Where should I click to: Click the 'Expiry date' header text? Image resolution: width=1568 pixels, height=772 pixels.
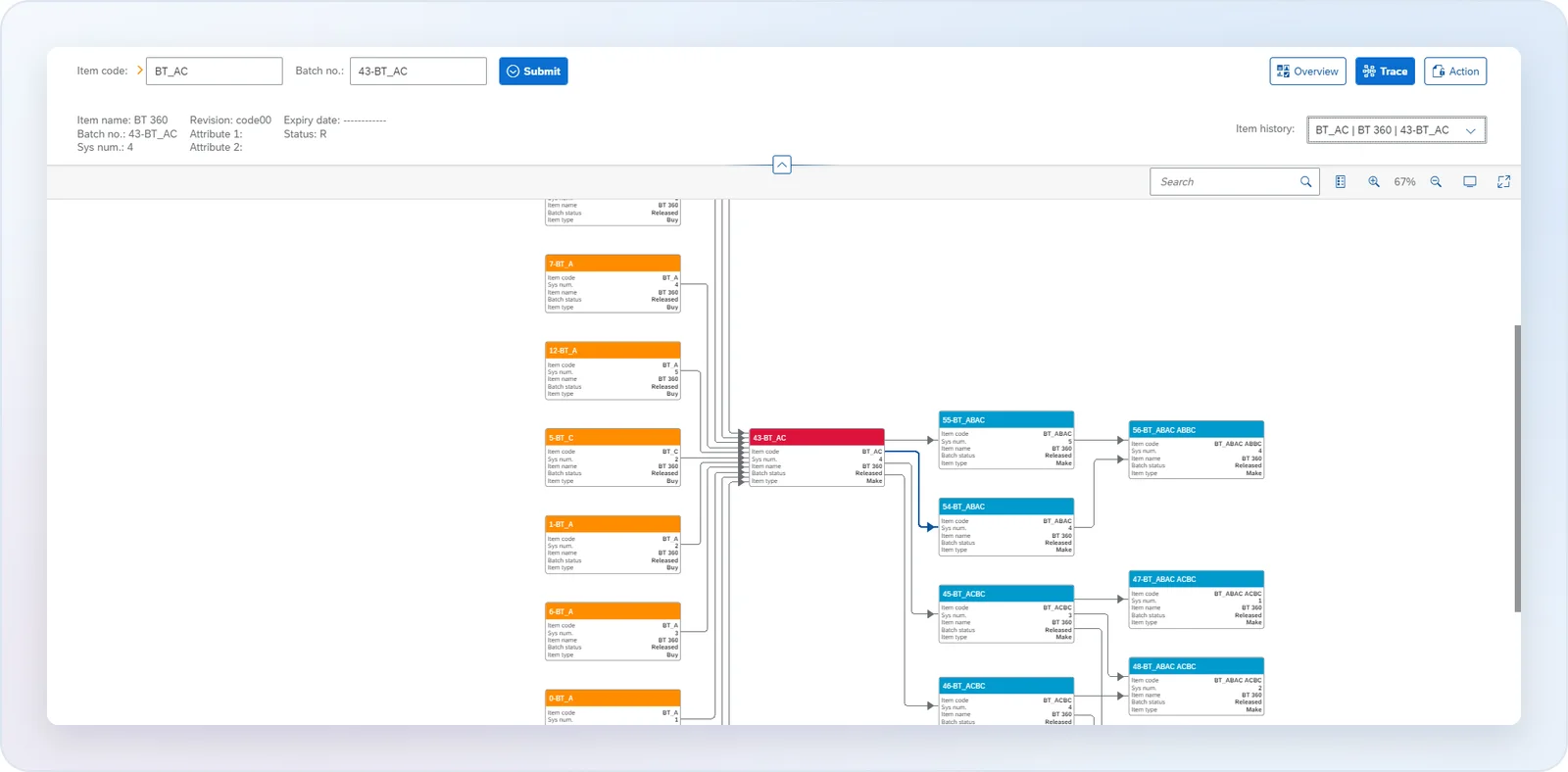tap(335, 121)
